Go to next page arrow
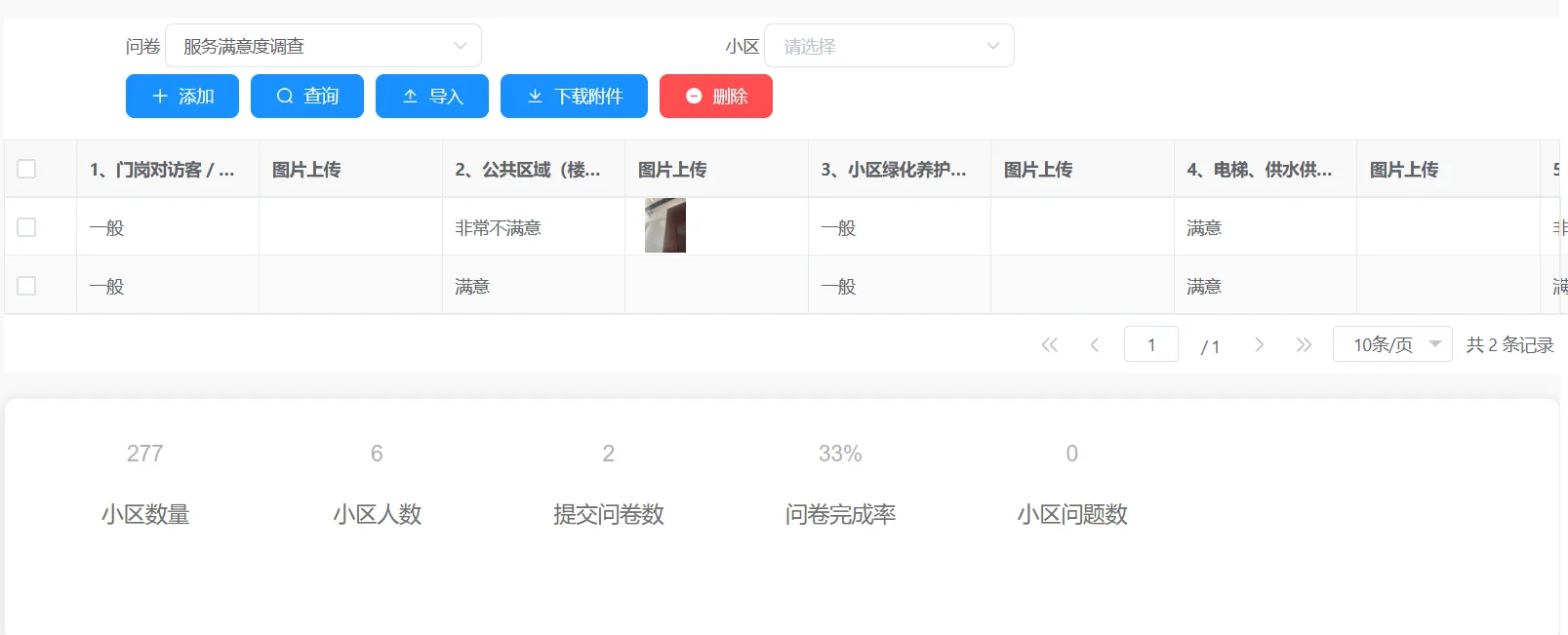The height and width of the screenshot is (635, 1568). pyautogui.click(x=1259, y=344)
